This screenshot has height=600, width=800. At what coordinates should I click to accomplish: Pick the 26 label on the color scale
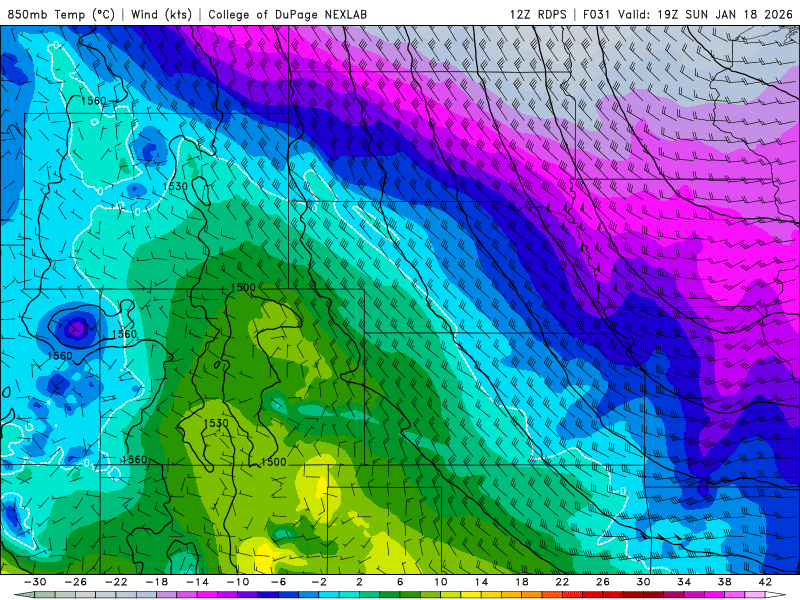(x=603, y=582)
